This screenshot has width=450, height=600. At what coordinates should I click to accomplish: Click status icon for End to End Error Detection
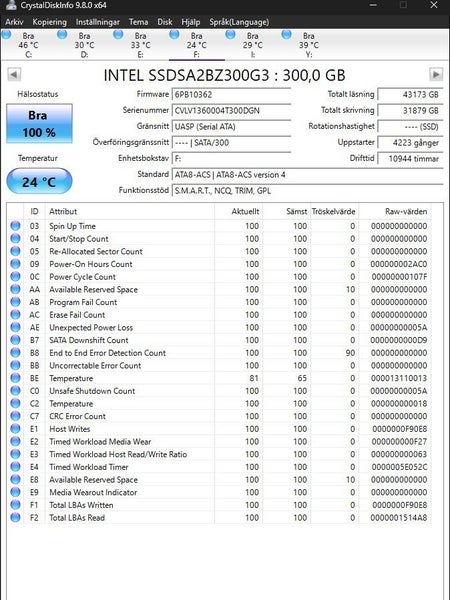[x=15, y=352]
